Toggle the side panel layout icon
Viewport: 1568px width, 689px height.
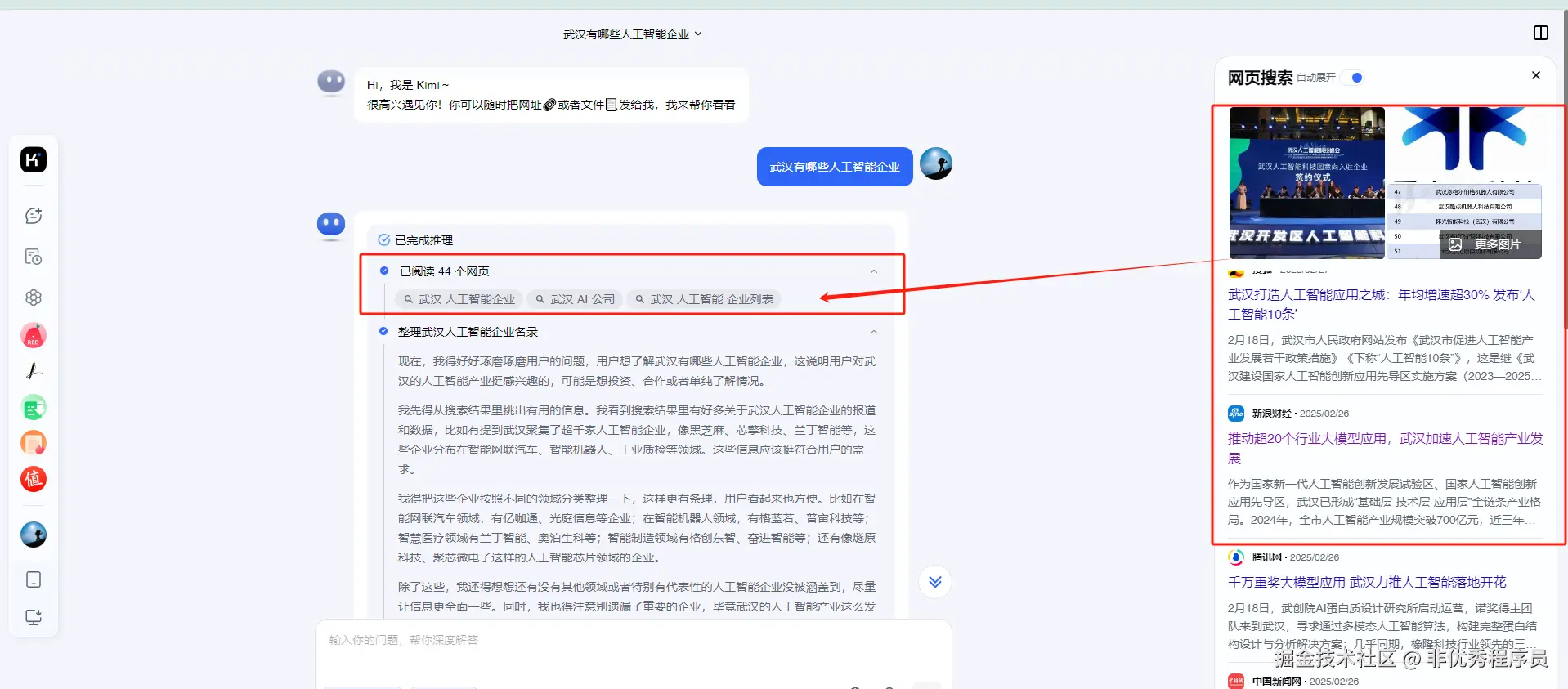point(1540,33)
